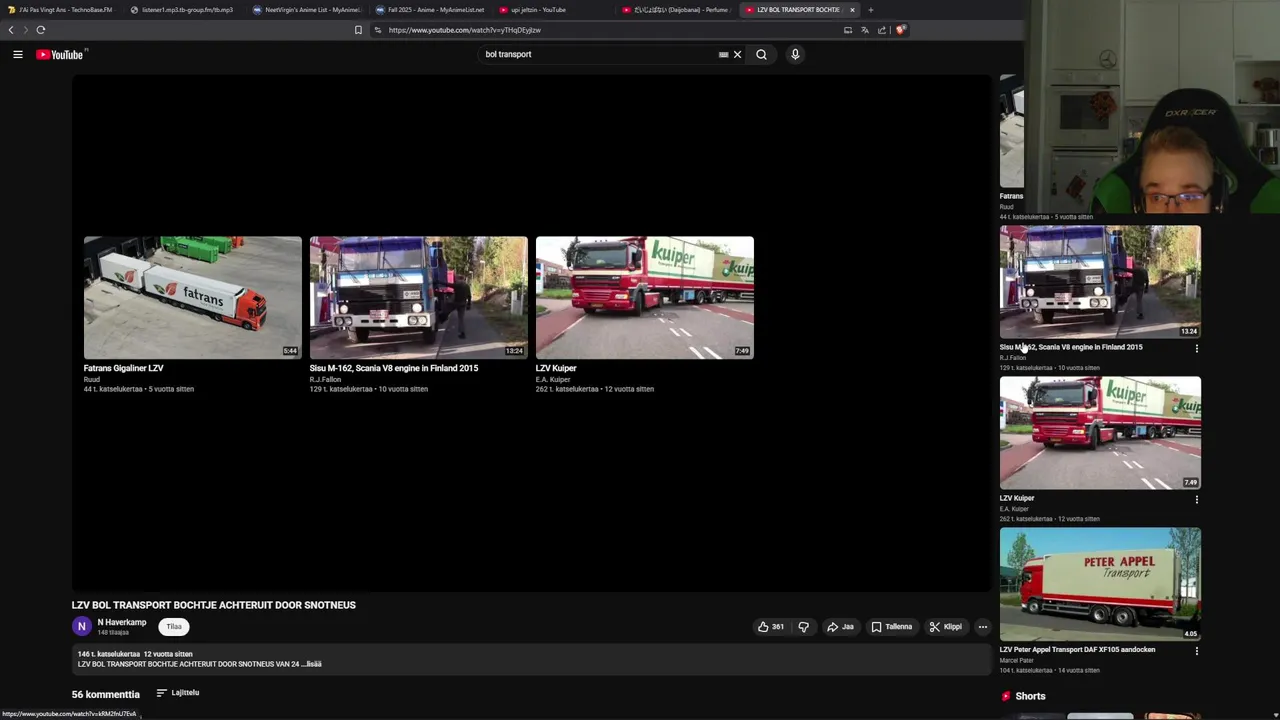Click sidebar title LZV Peter Appel Transport DAF XF105
Screen dimensions: 1280x720
[1077, 650]
